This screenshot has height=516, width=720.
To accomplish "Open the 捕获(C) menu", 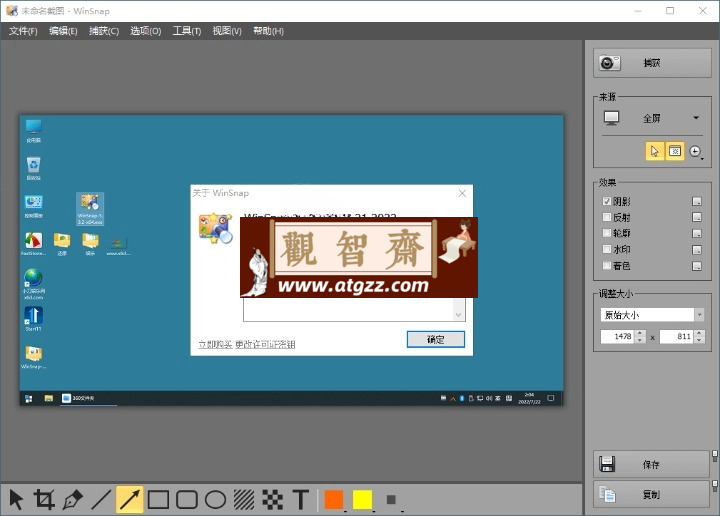I will tap(104, 31).
